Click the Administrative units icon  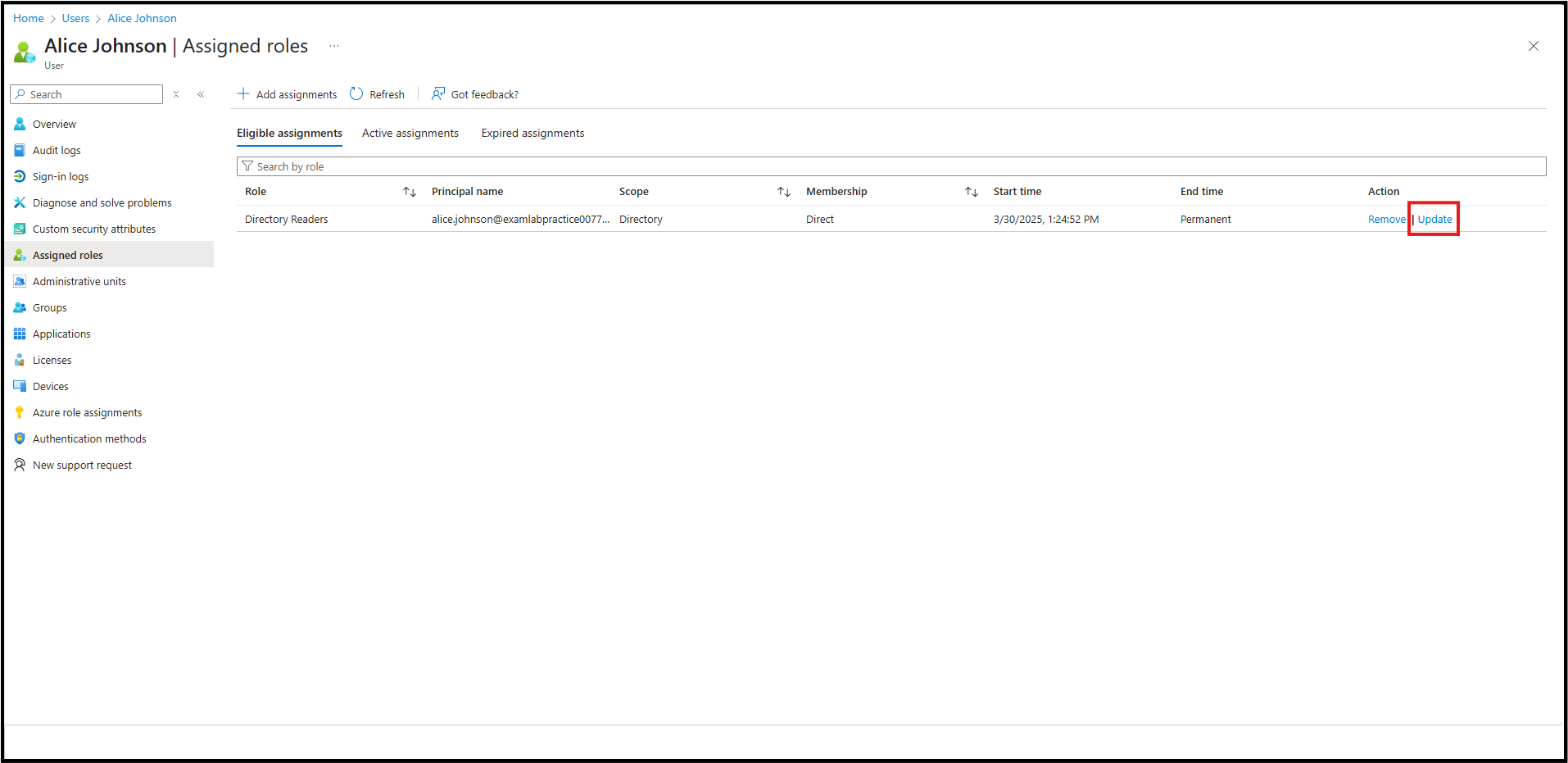coord(20,282)
